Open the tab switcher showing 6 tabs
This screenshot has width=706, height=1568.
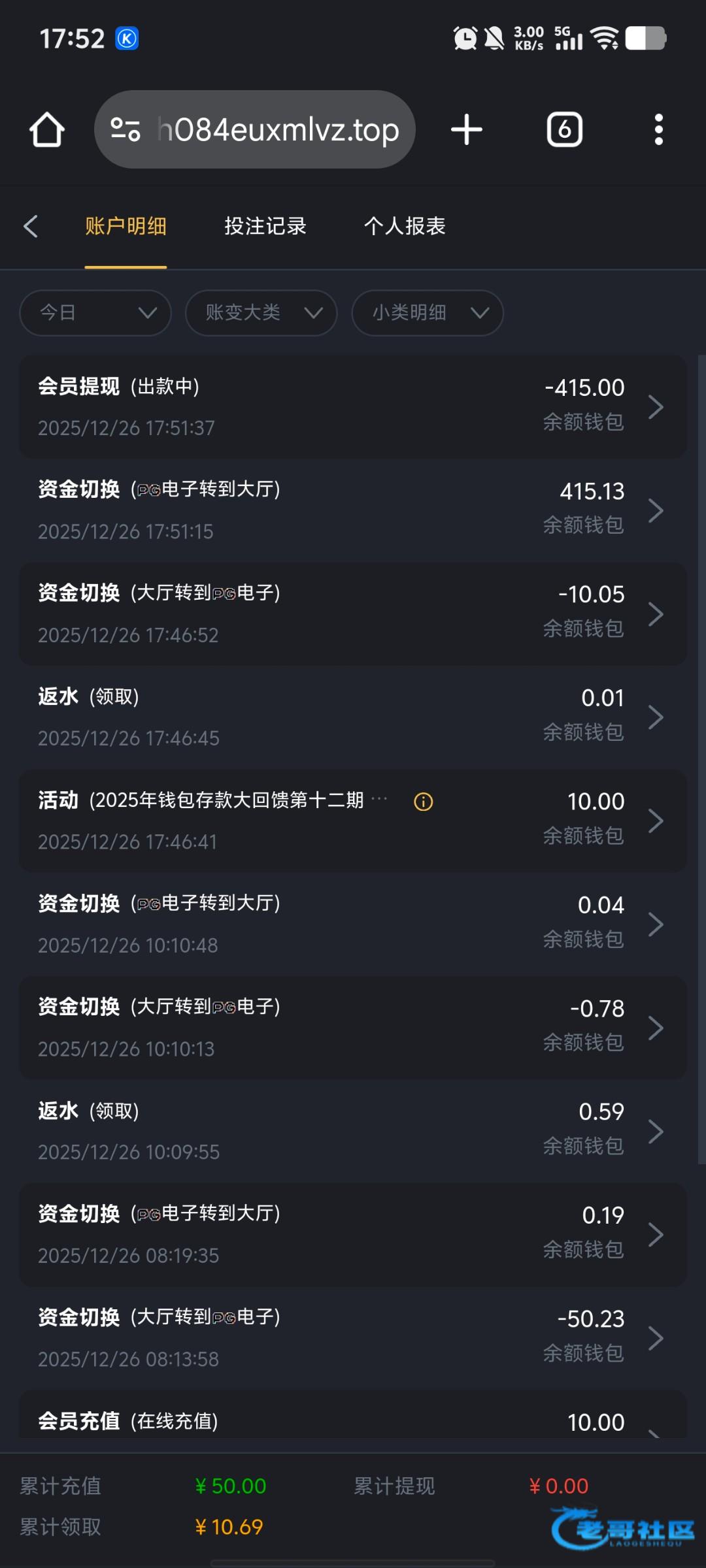(x=565, y=129)
